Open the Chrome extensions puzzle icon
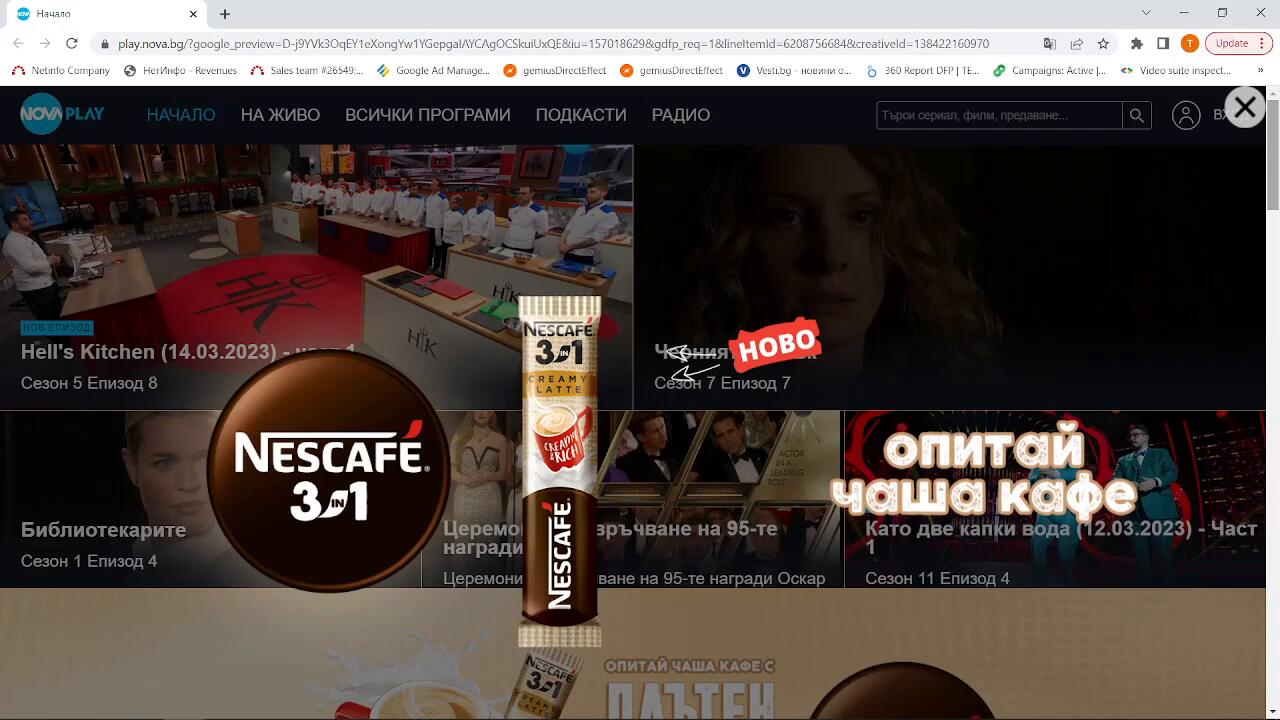Viewport: 1280px width, 720px height. (x=1137, y=44)
